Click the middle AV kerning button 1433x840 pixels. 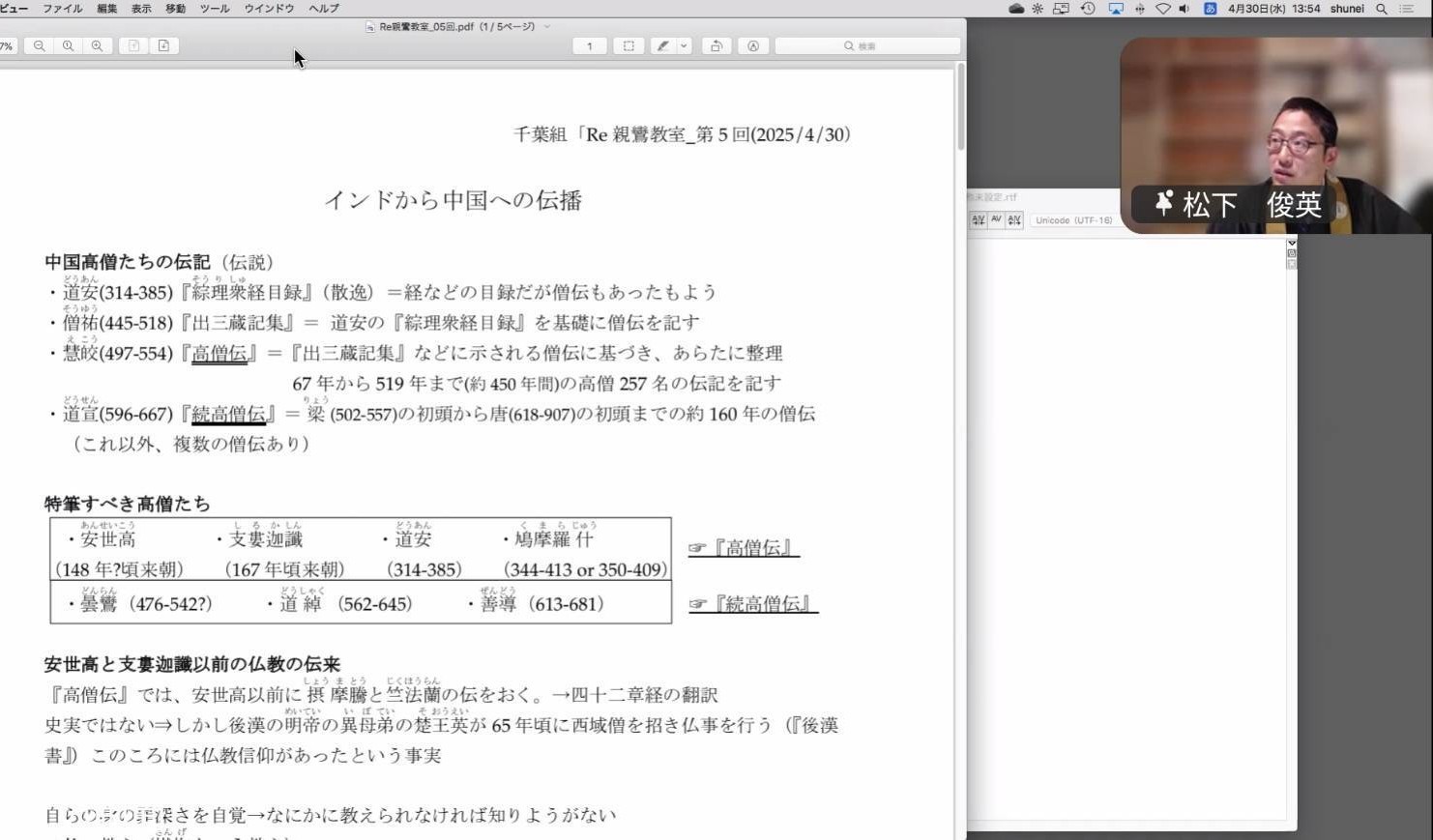[996, 220]
